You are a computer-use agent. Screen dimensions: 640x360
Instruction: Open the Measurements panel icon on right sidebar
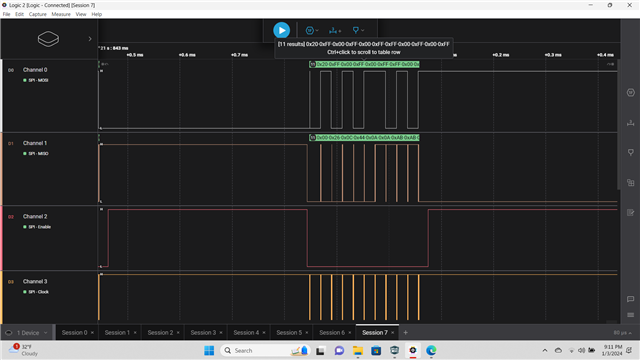click(631, 122)
